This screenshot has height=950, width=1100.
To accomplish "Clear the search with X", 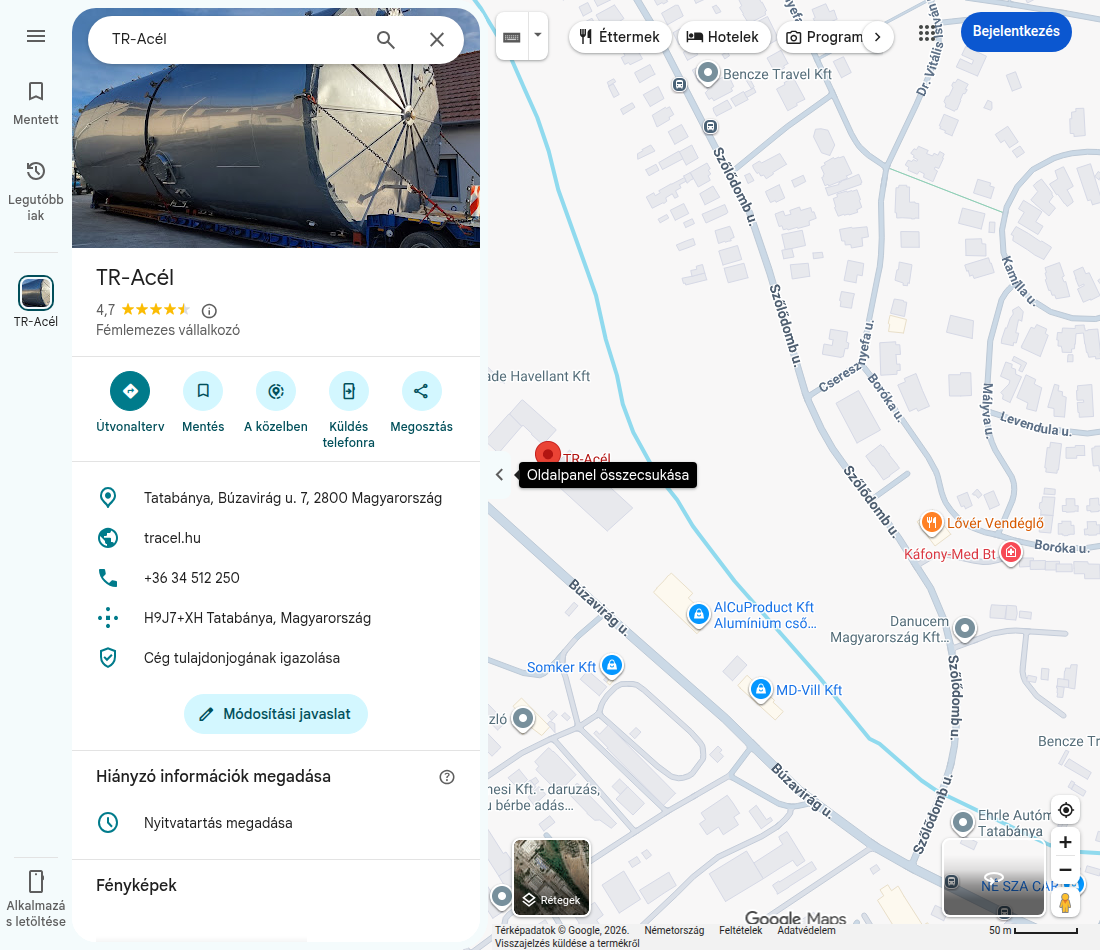I will (x=436, y=39).
